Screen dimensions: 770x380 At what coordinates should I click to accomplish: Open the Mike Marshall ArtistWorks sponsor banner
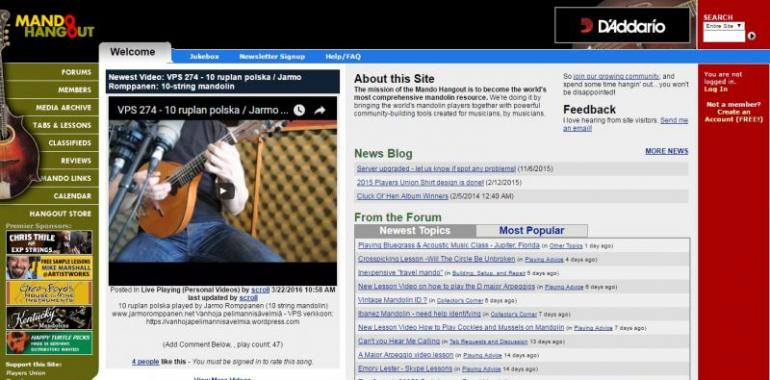click(49, 268)
